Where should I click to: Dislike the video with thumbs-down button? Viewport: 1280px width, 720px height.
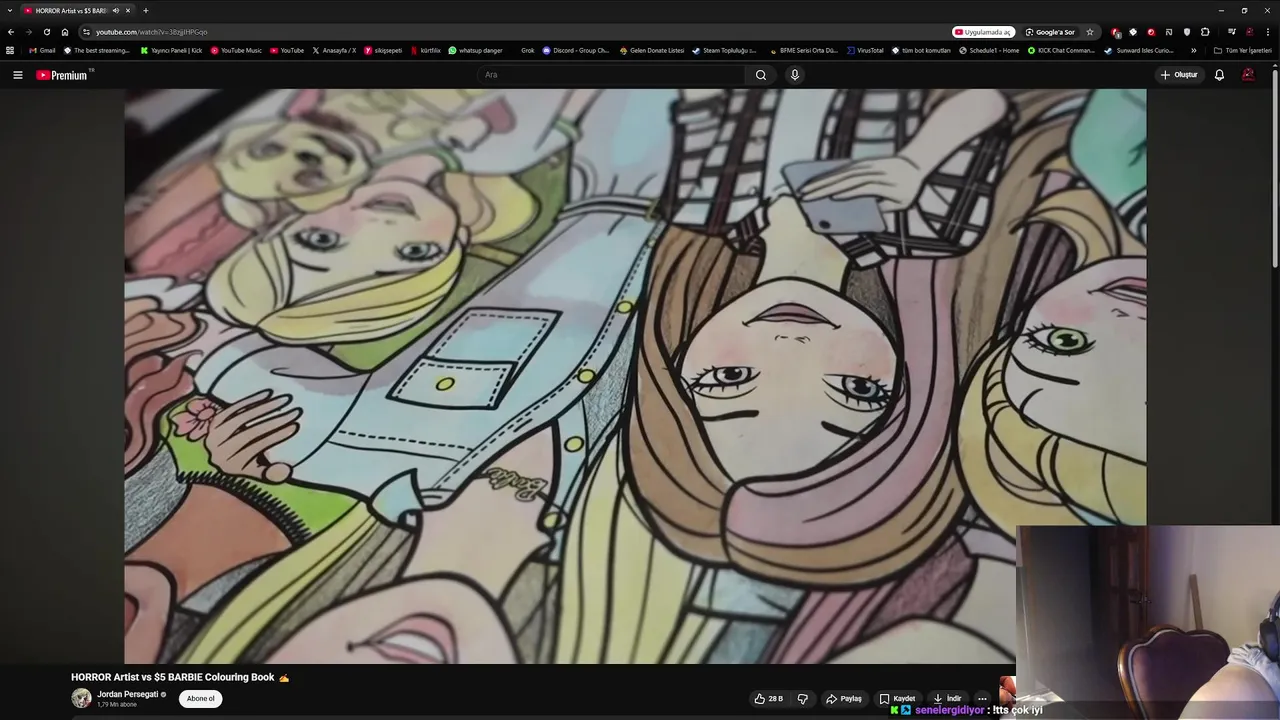tap(802, 699)
